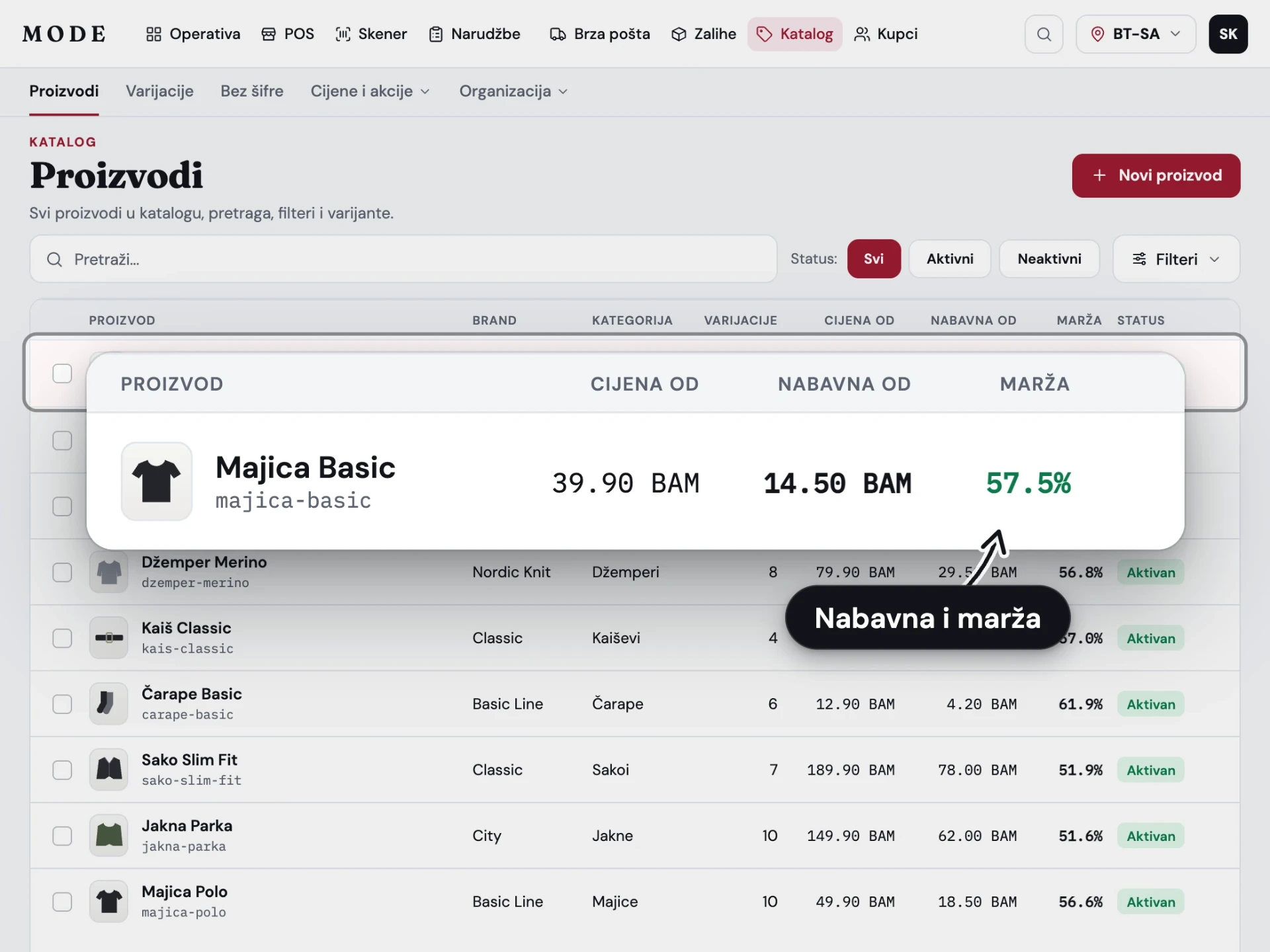Tick the checkbox for Kaiš Classic

(x=62, y=638)
